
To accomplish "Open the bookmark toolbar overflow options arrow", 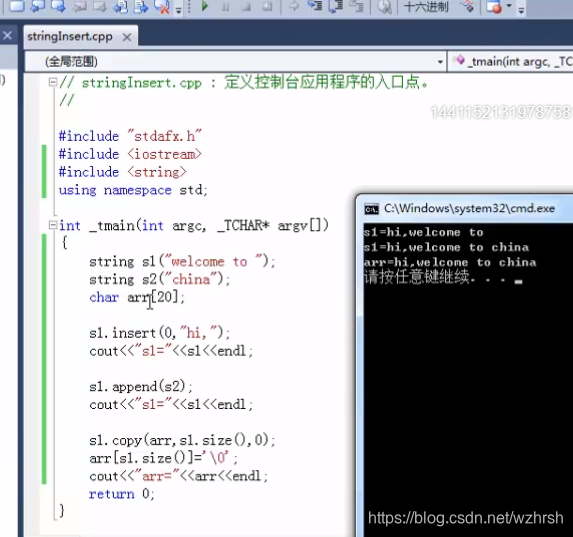I will tap(178, 10).
